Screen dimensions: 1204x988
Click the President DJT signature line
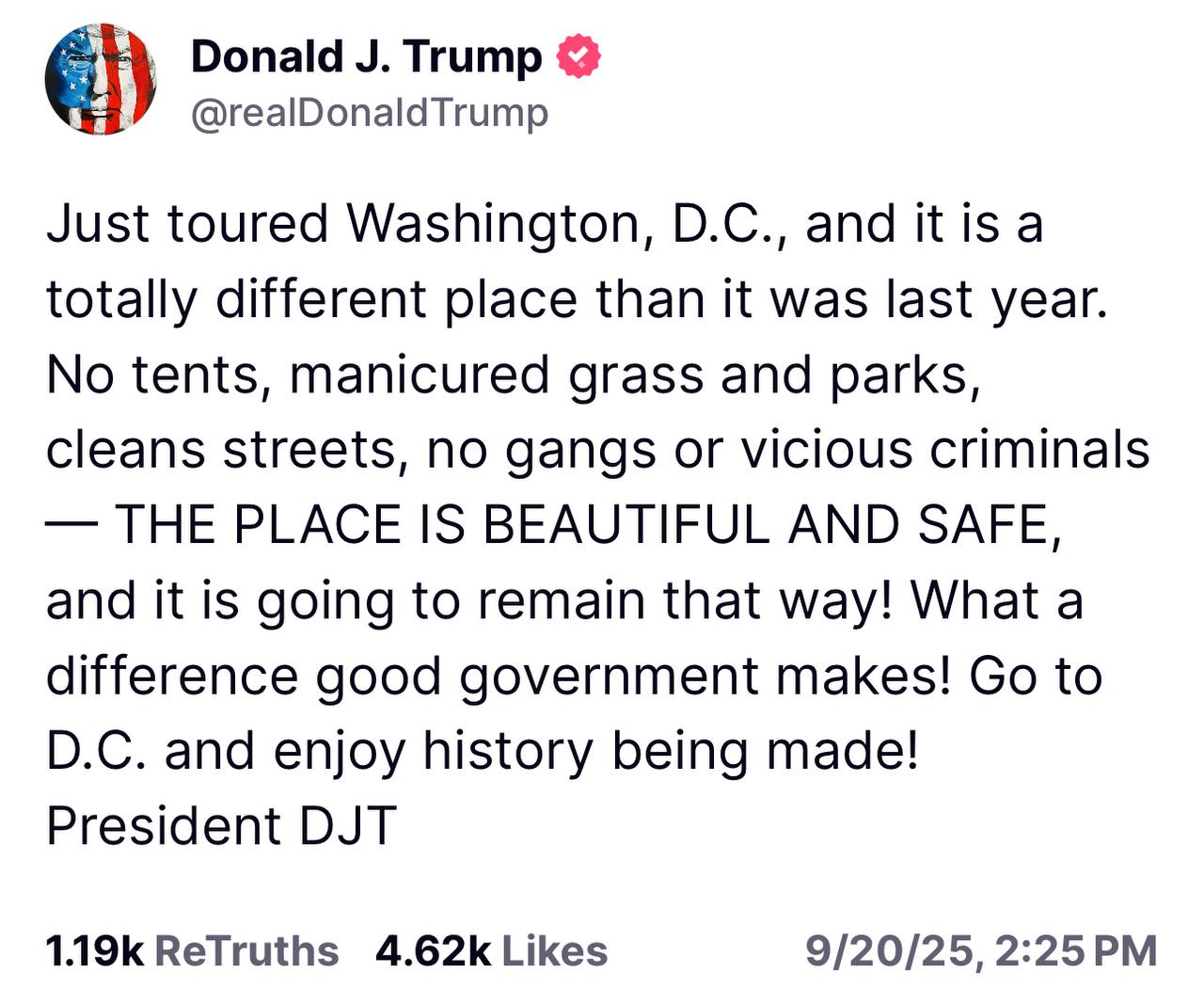coord(221,826)
